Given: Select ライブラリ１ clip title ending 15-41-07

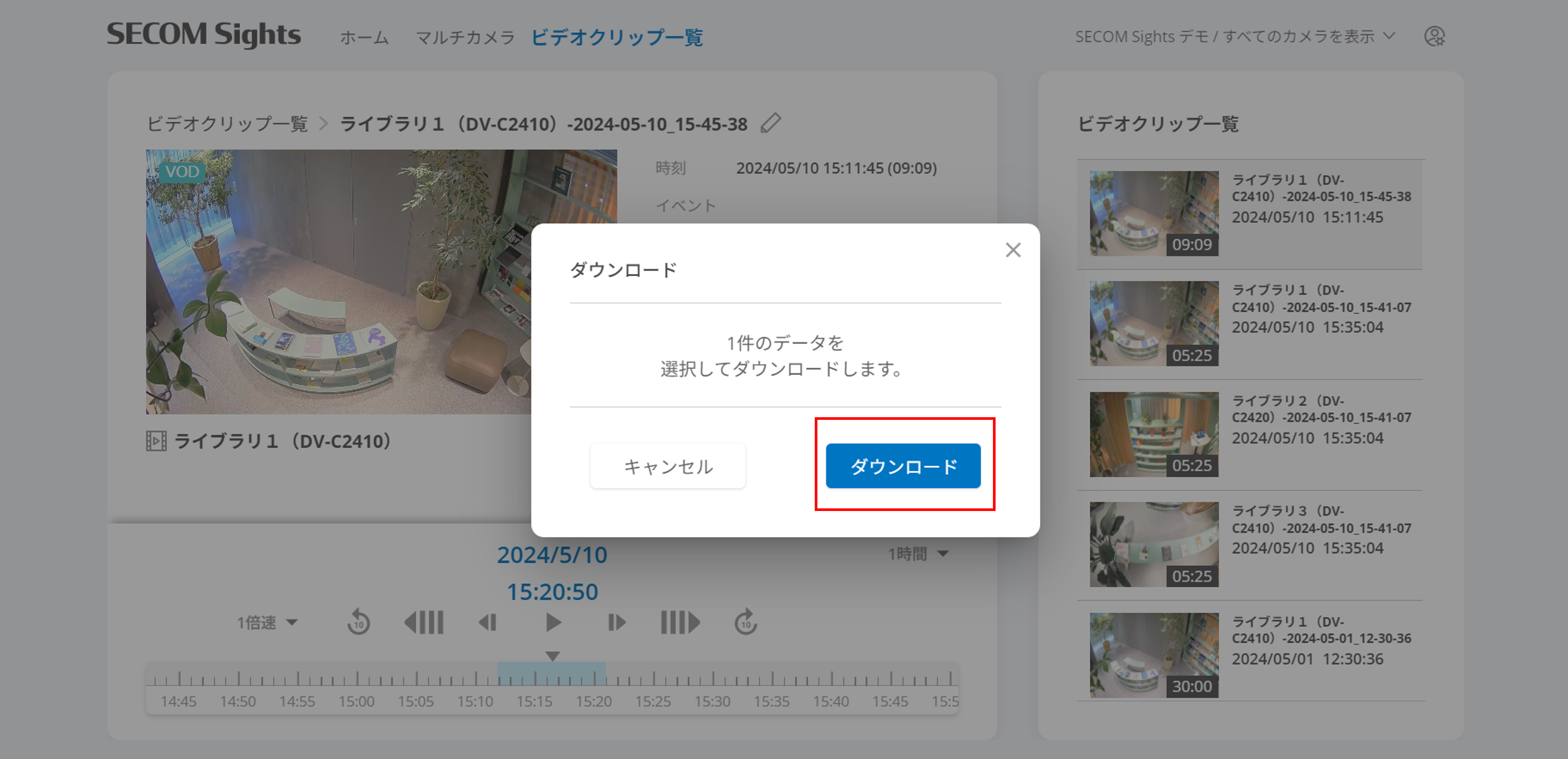Looking at the screenshot, I should coord(1322,298).
